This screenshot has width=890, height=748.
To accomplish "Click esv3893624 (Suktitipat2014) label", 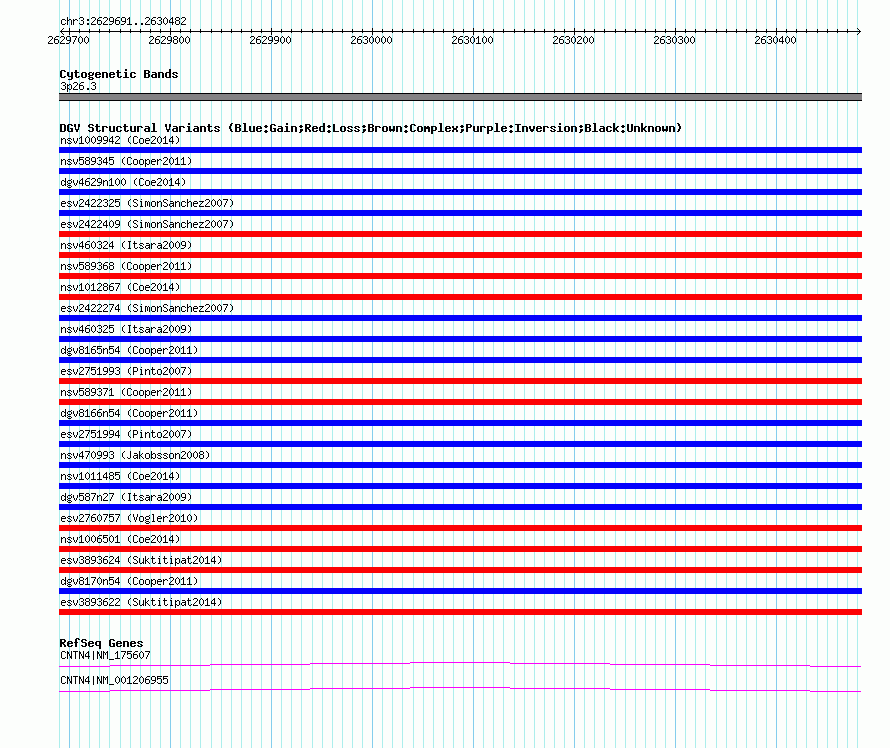I will click(x=141, y=560).
